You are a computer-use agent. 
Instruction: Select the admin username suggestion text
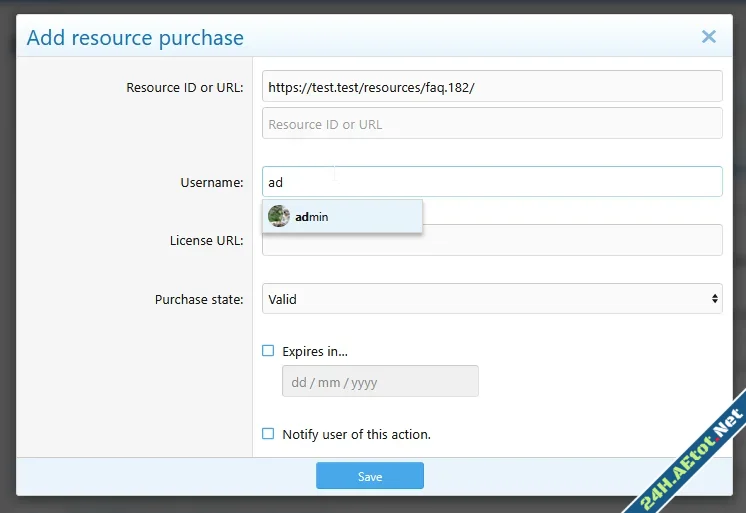tap(312, 217)
